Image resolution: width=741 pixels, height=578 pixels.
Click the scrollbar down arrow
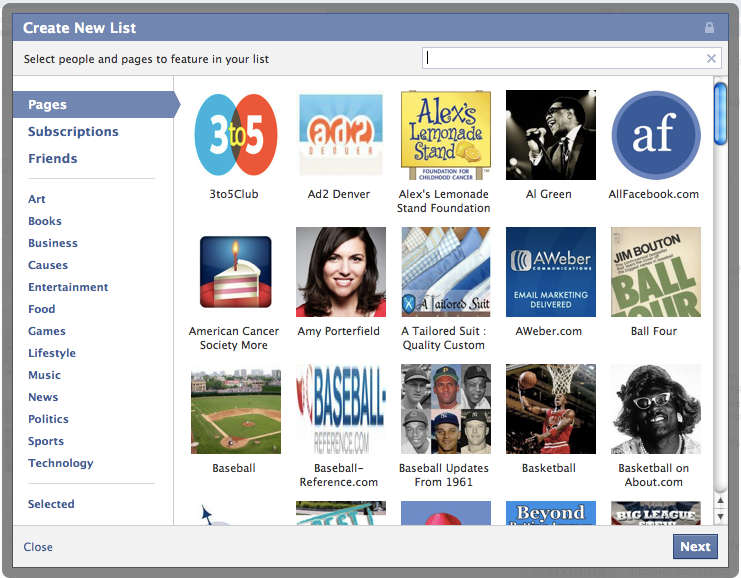(720, 516)
